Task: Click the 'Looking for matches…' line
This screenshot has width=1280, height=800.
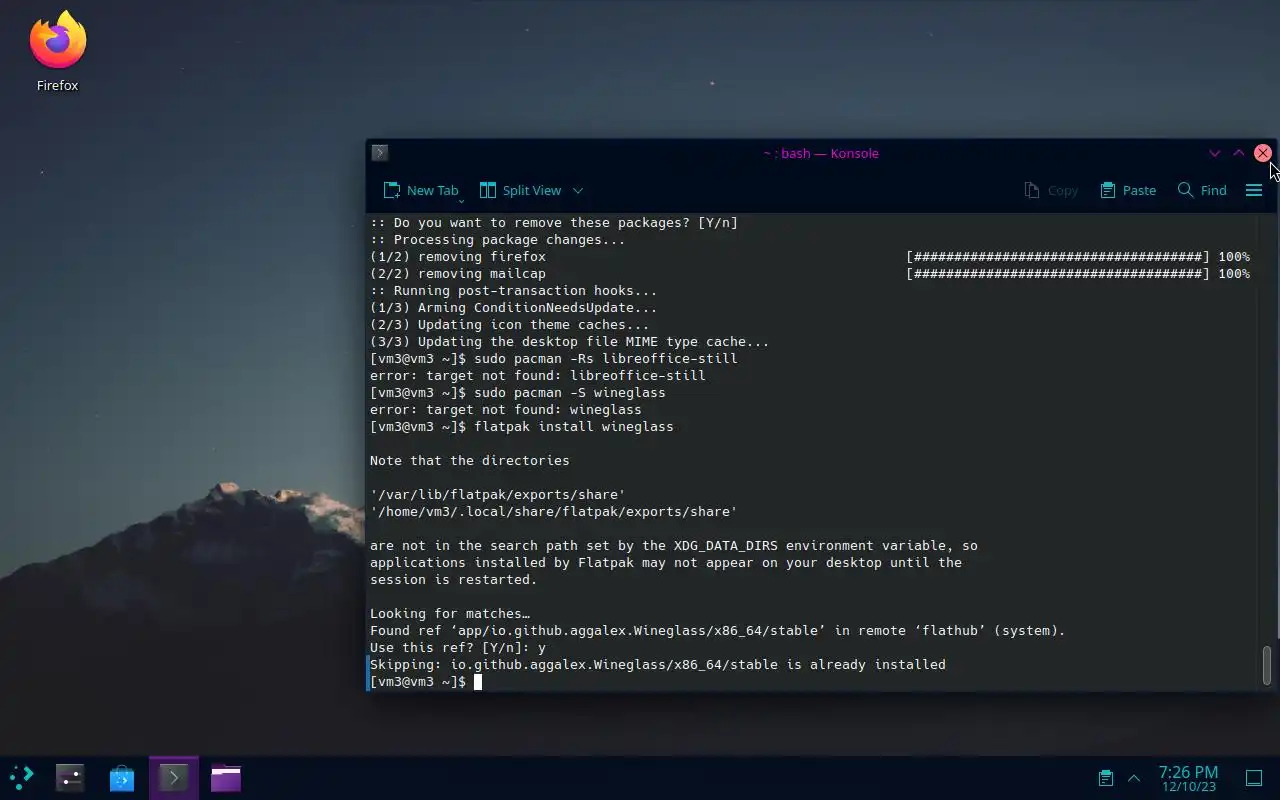Action: point(450,614)
